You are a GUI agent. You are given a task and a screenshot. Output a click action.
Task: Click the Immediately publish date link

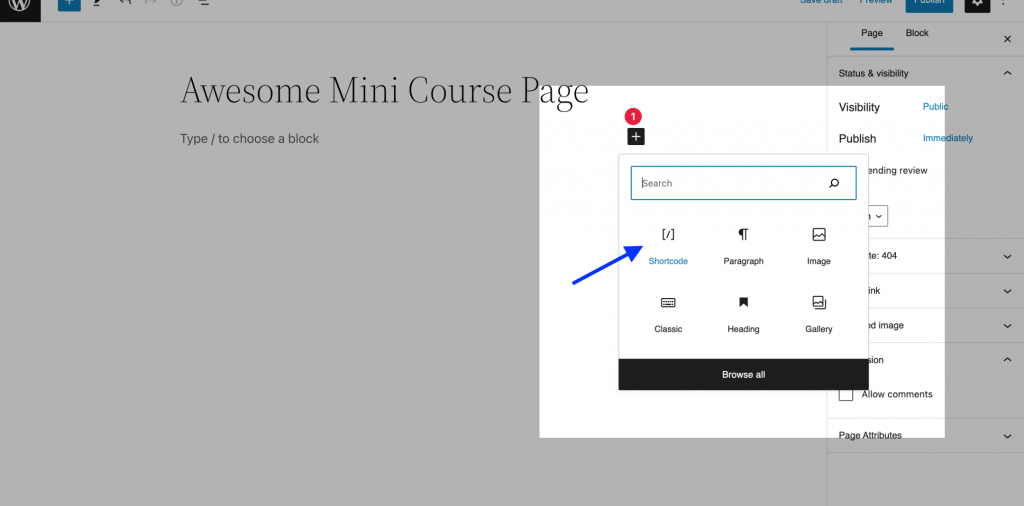[x=947, y=138]
